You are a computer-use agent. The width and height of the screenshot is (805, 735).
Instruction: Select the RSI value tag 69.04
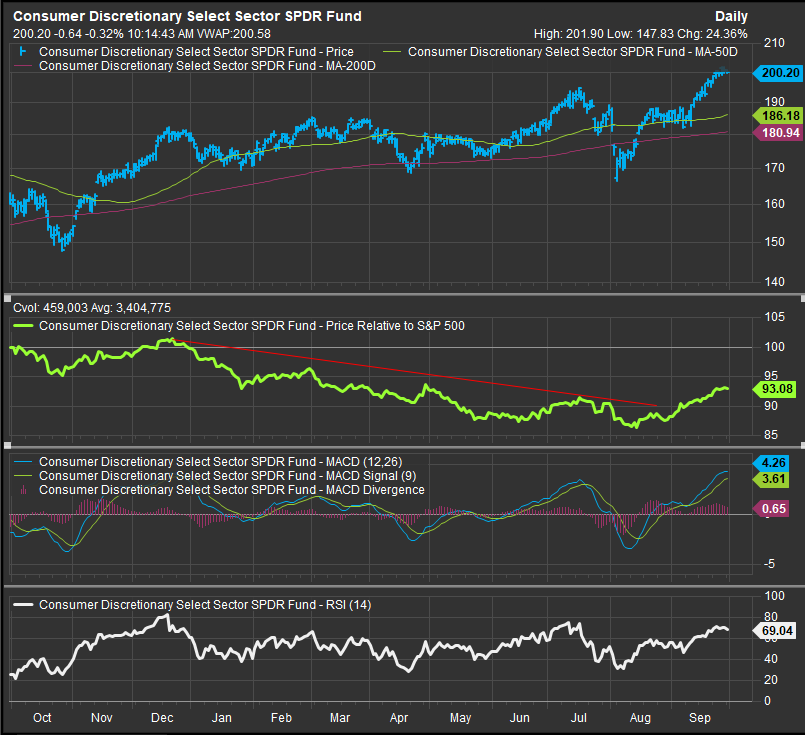pyautogui.click(x=776, y=631)
